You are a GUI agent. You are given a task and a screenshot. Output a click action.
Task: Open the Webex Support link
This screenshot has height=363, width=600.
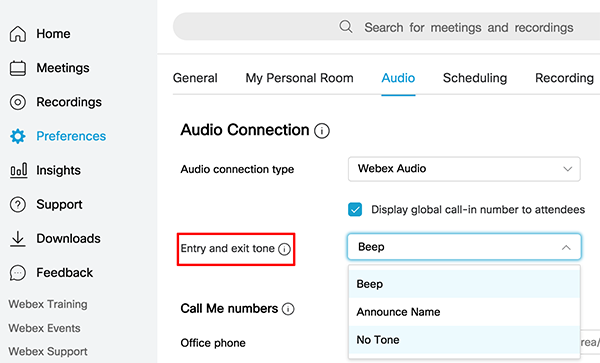(x=48, y=352)
